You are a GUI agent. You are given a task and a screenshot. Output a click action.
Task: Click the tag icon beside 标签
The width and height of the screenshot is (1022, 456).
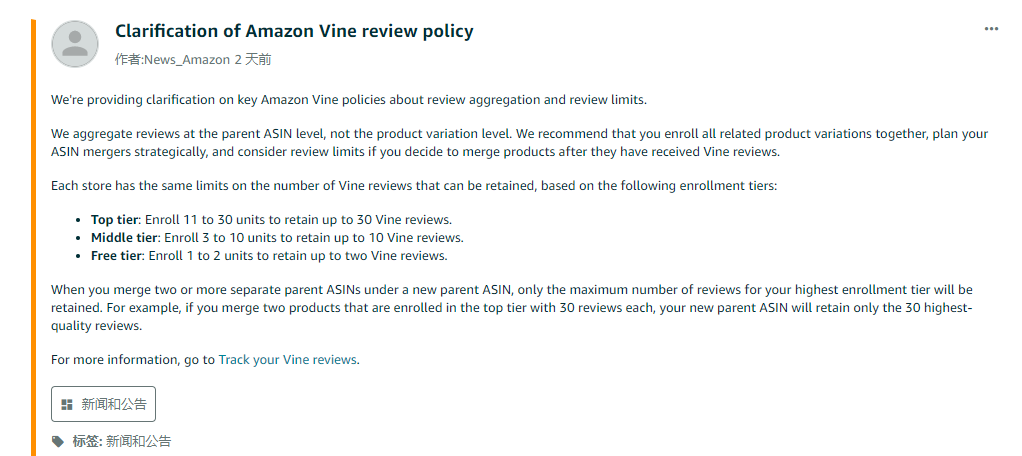(58, 441)
